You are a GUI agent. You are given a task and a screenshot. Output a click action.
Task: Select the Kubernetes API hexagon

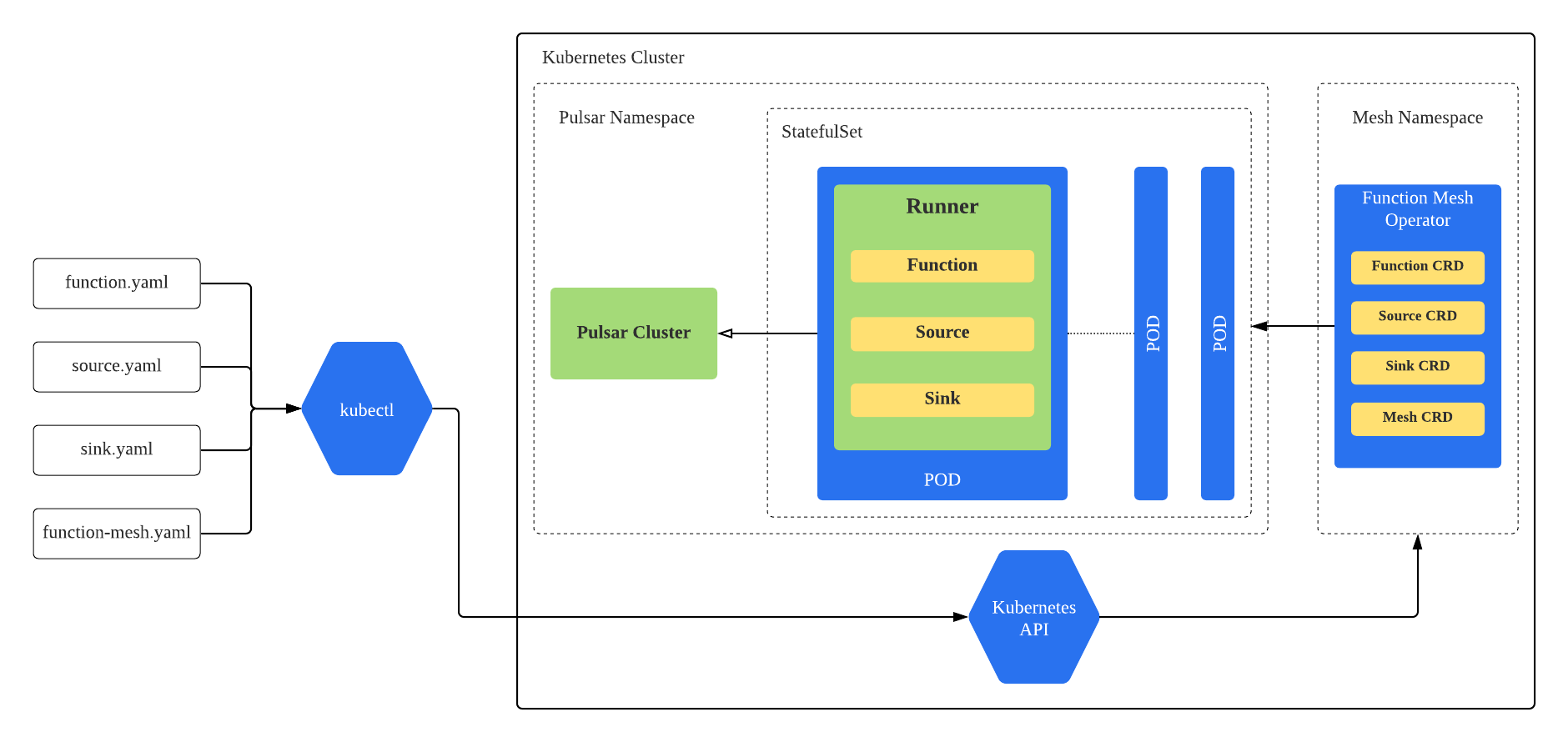pyautogui.click(x=1033, y=618)
